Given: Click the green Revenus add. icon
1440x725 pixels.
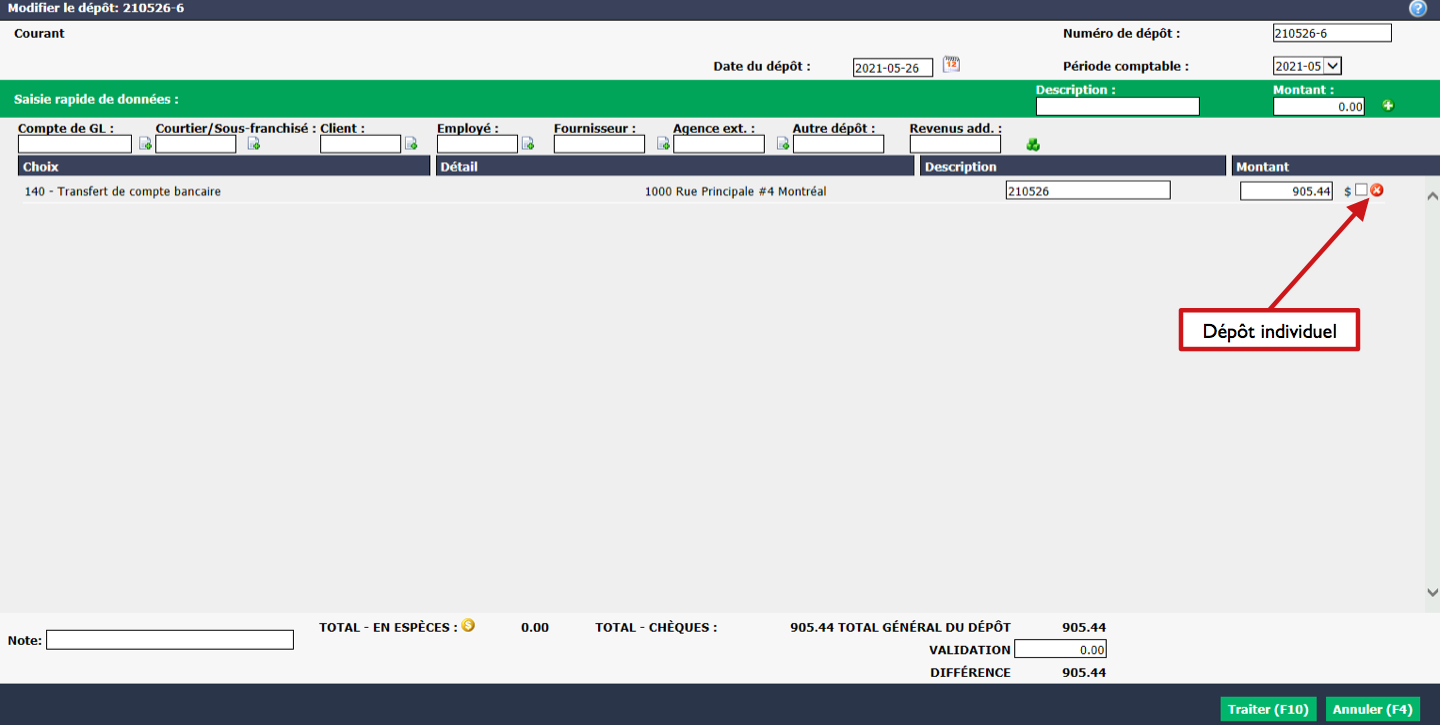Looking at the screenshot, I should (x=1033, y=145).
